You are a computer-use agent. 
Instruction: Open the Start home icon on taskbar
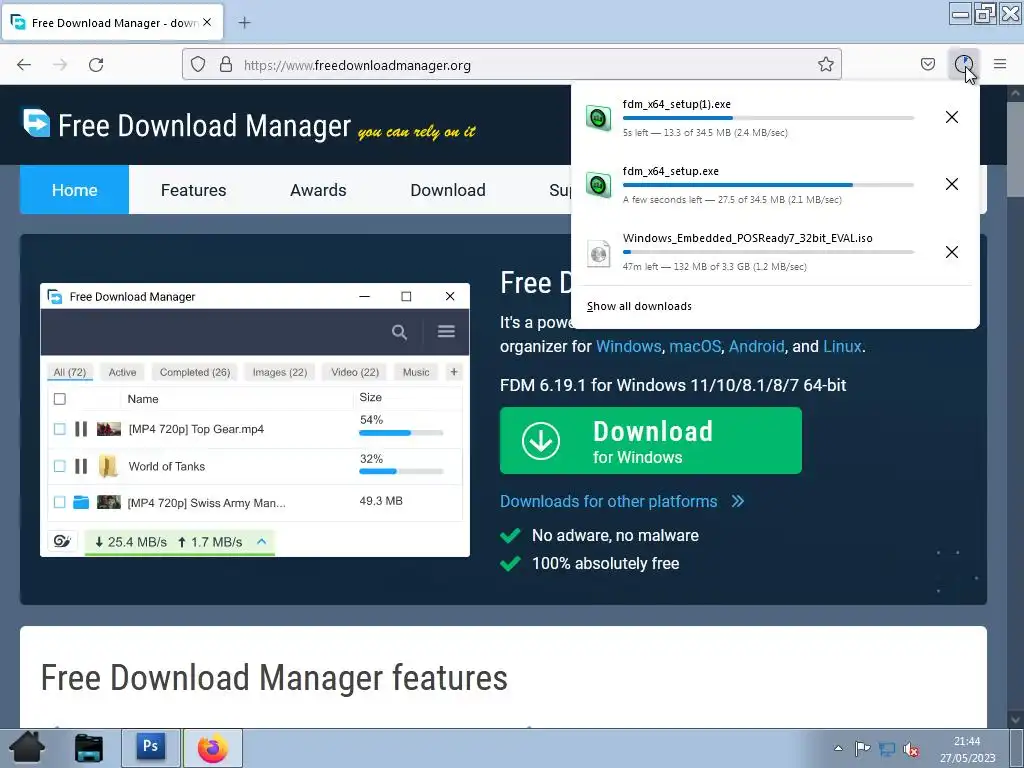click(x=27, y=748)
